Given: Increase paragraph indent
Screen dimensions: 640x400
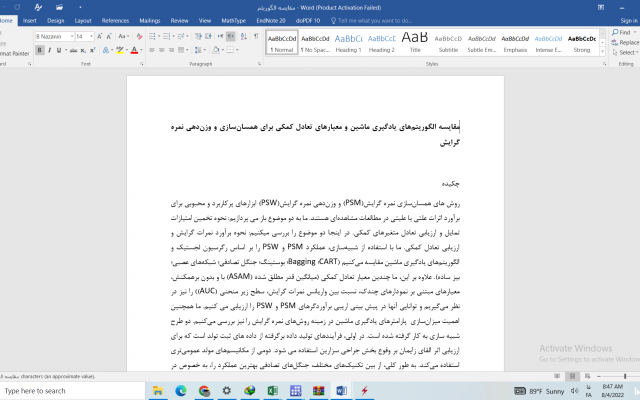Looking at the screenshot, I should [x=208, y=36].
